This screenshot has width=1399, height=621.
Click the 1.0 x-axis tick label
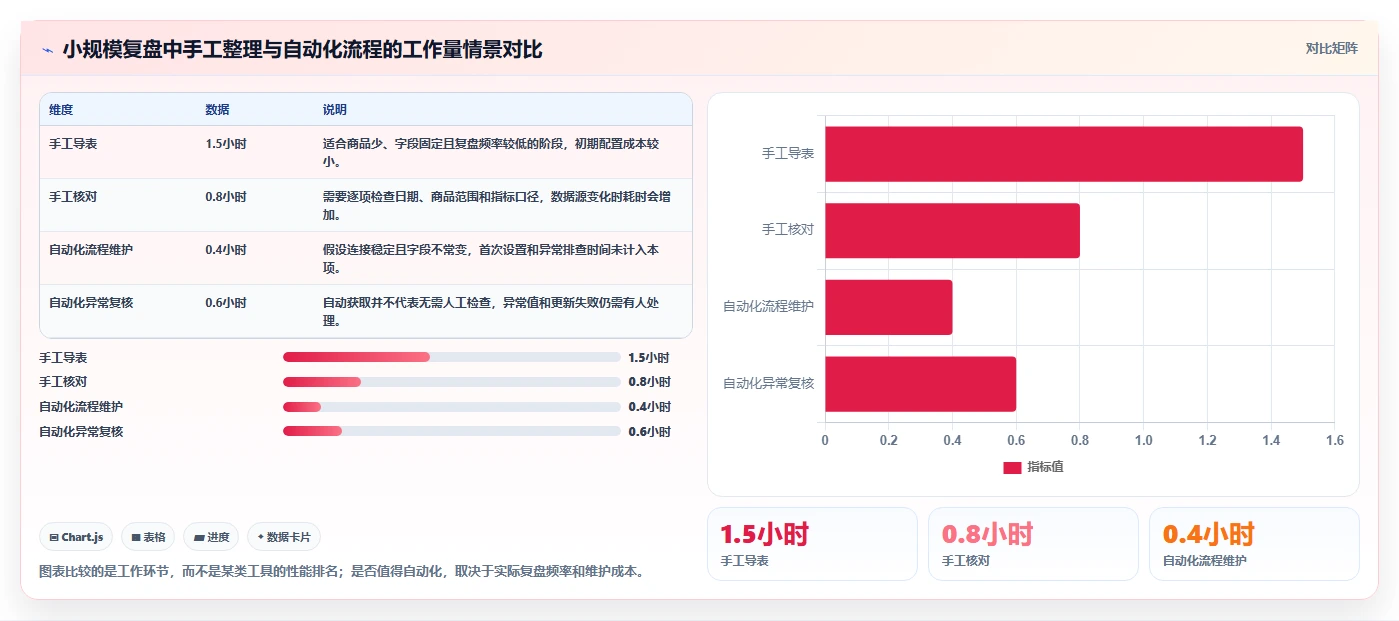1143,440
